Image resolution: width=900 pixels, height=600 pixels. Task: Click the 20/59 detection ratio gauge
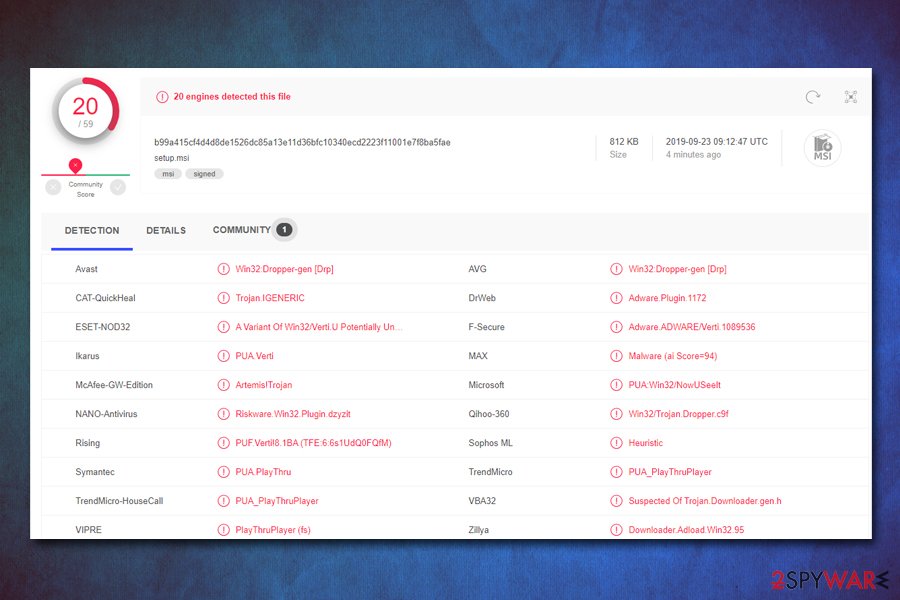86,111
